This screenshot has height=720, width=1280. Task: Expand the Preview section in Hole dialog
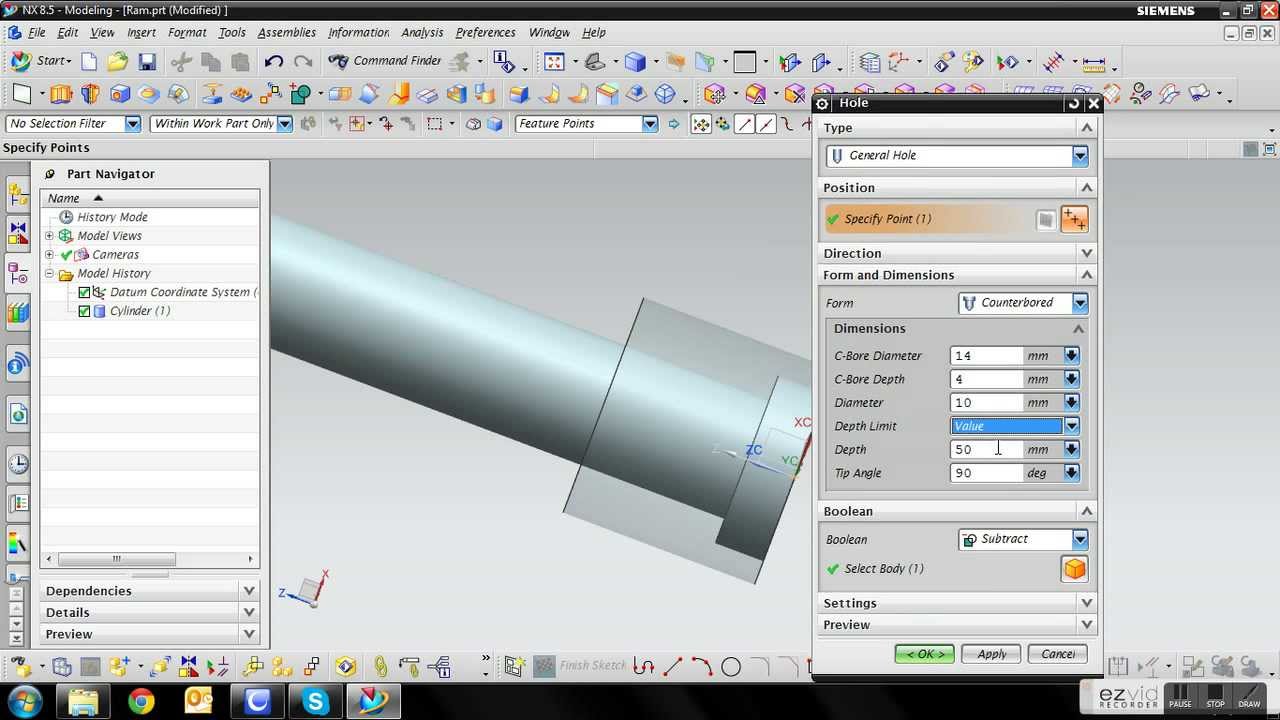point(958,625)
